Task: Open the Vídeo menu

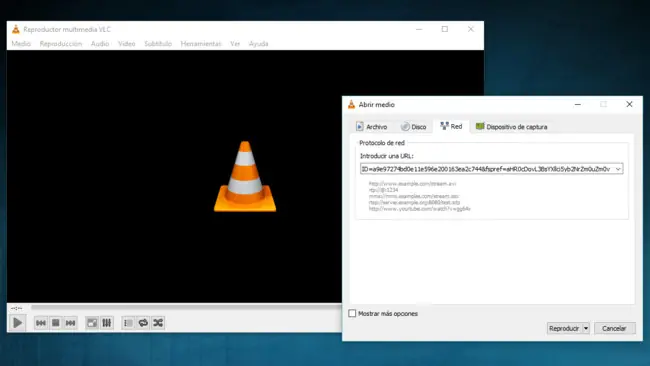Action: (127, 44)
